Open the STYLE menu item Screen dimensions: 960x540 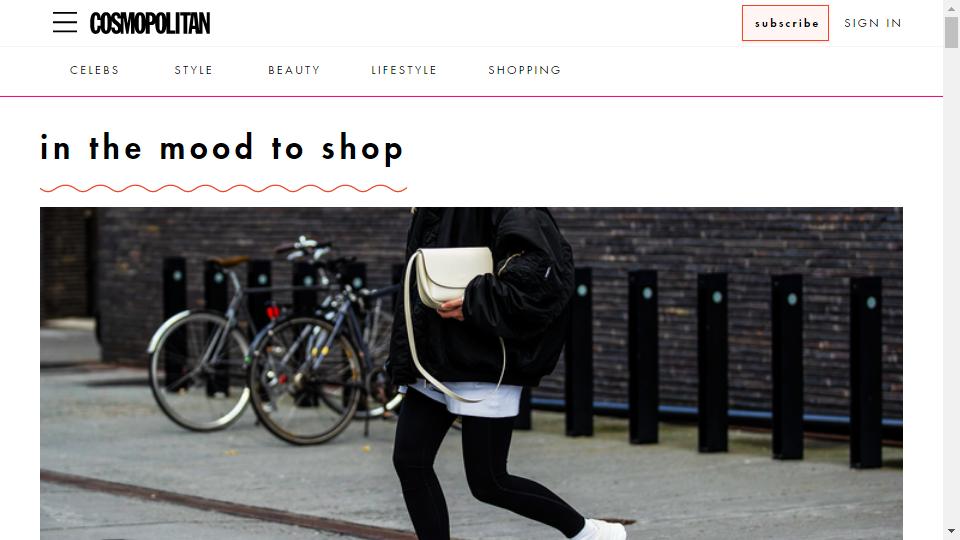click(193, 70)
